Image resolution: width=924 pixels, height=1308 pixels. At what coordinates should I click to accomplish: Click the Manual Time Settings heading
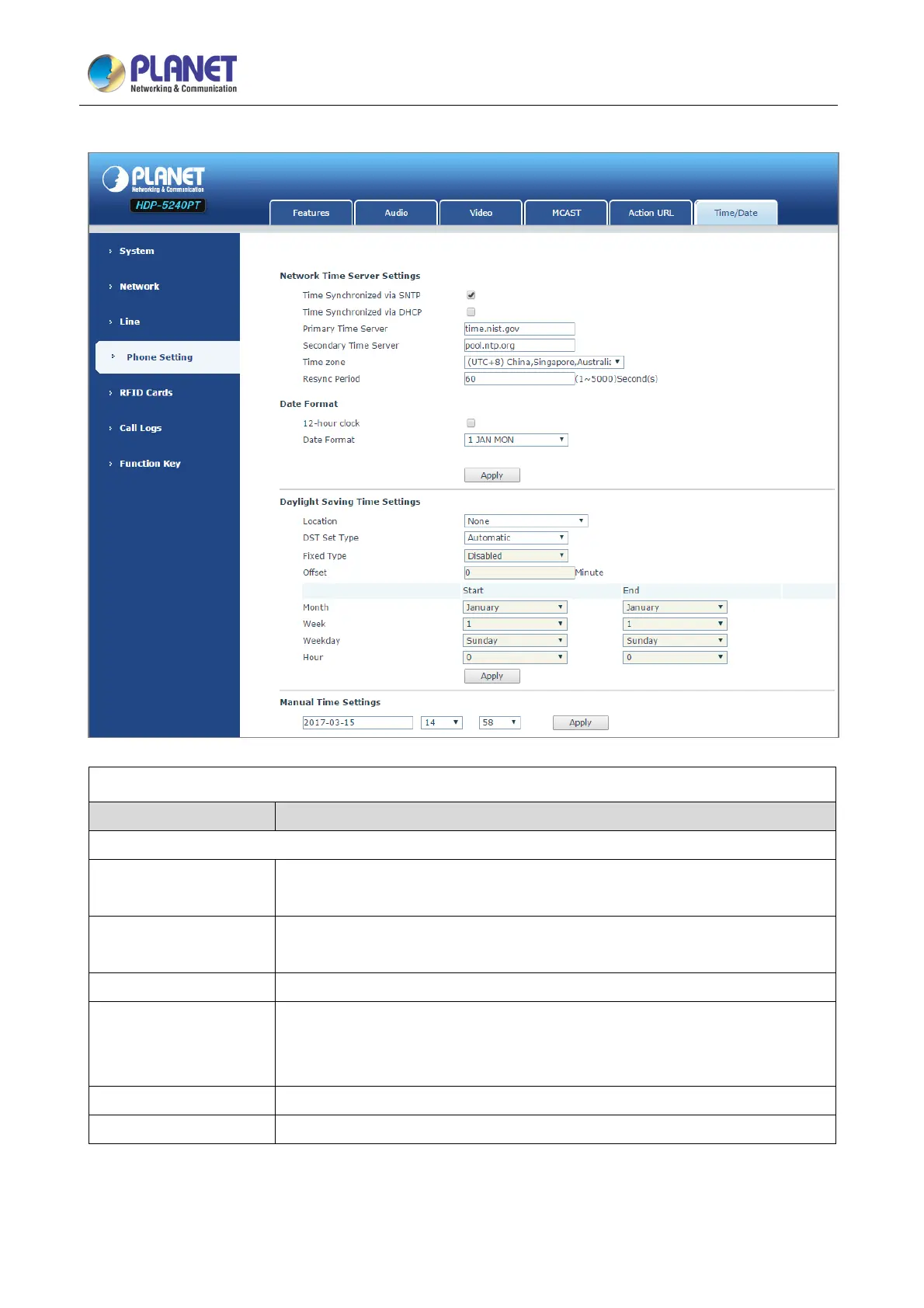click(330, 702)
